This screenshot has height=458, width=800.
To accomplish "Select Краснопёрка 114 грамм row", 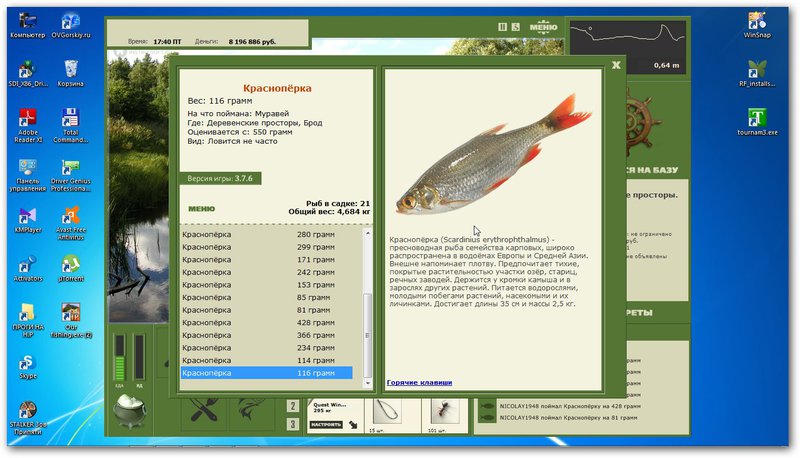I will click(x=266, y=360).
